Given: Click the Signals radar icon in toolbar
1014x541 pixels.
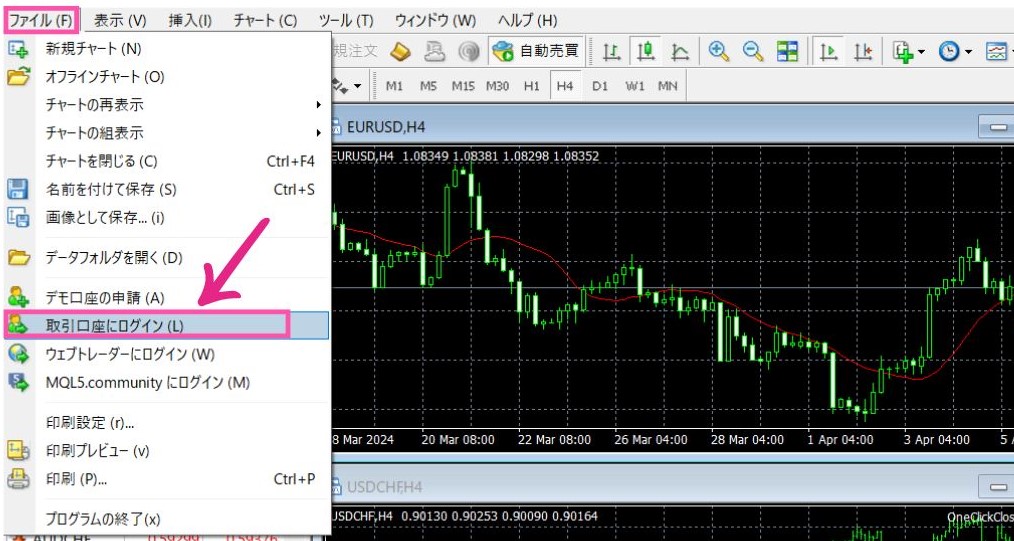Looking at the screenshot, I should [468, 50].
